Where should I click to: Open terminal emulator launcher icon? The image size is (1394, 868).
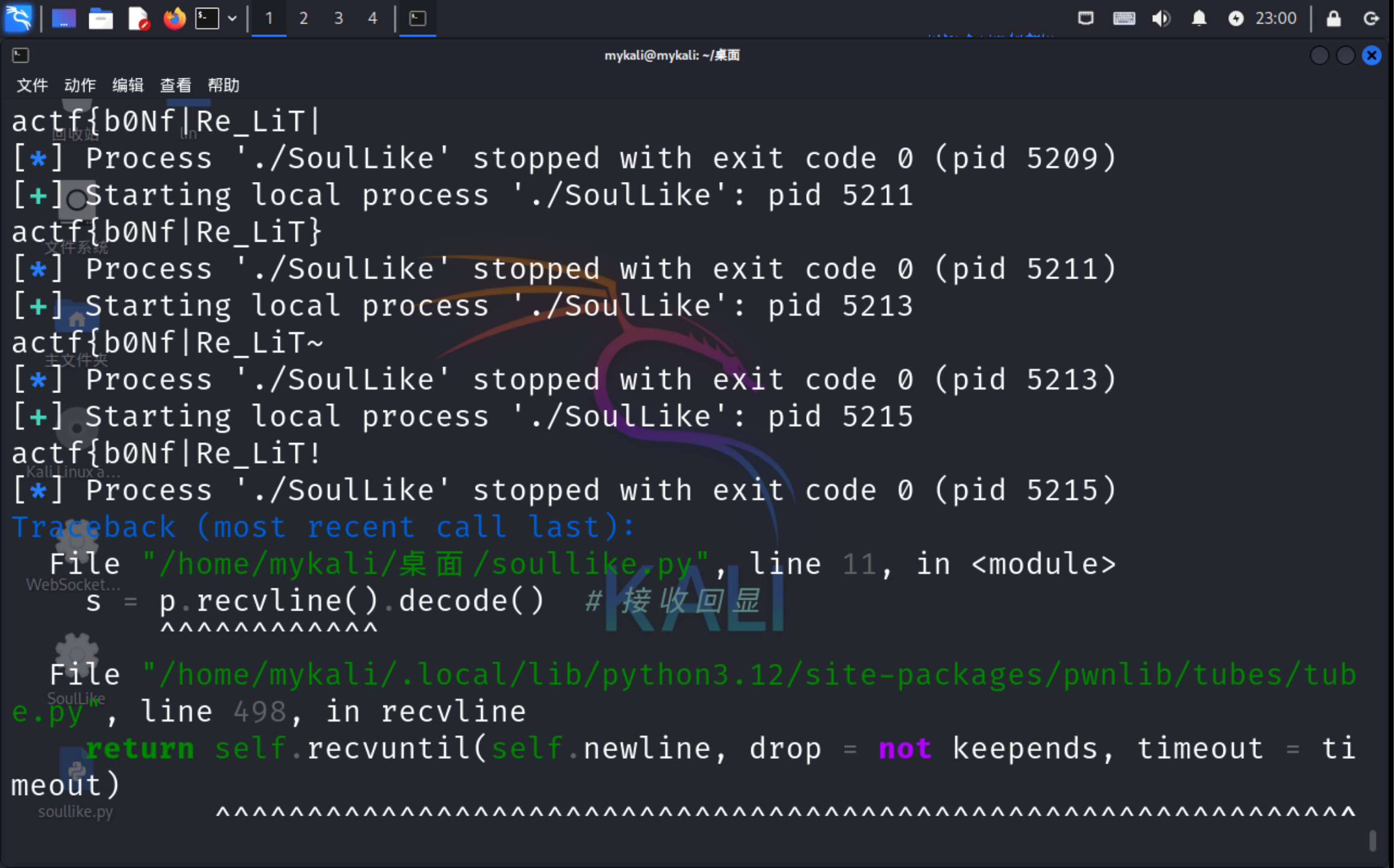click(207, 19)
